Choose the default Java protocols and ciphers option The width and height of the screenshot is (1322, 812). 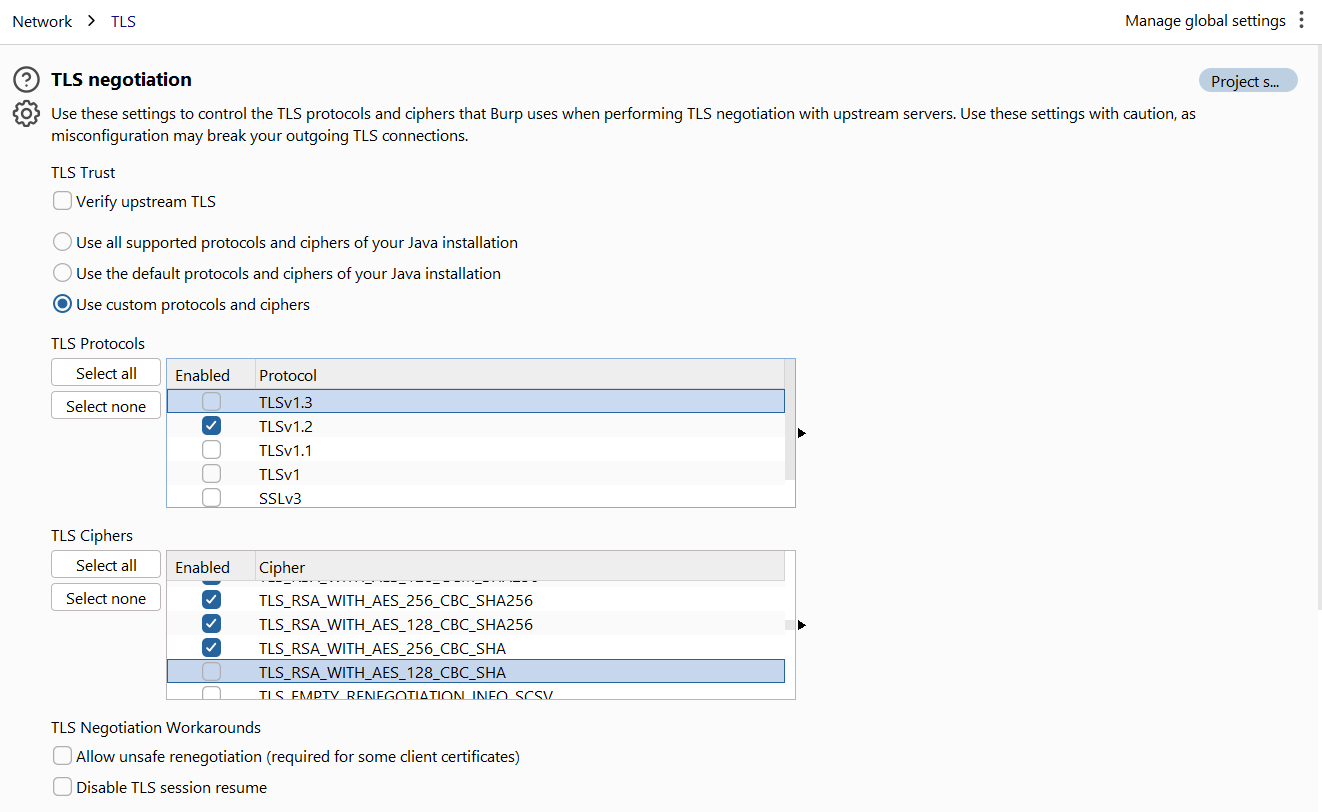coord(63,274)
